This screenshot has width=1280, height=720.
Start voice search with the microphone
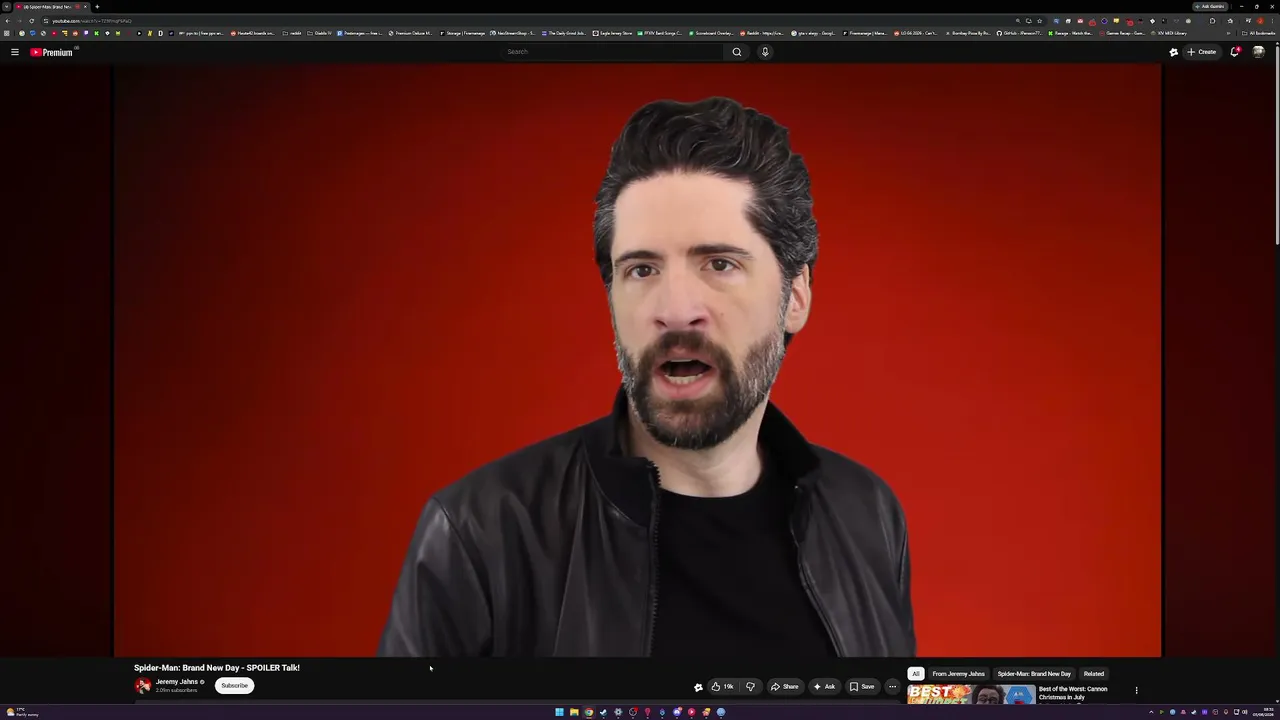click(x=765, y=52)
